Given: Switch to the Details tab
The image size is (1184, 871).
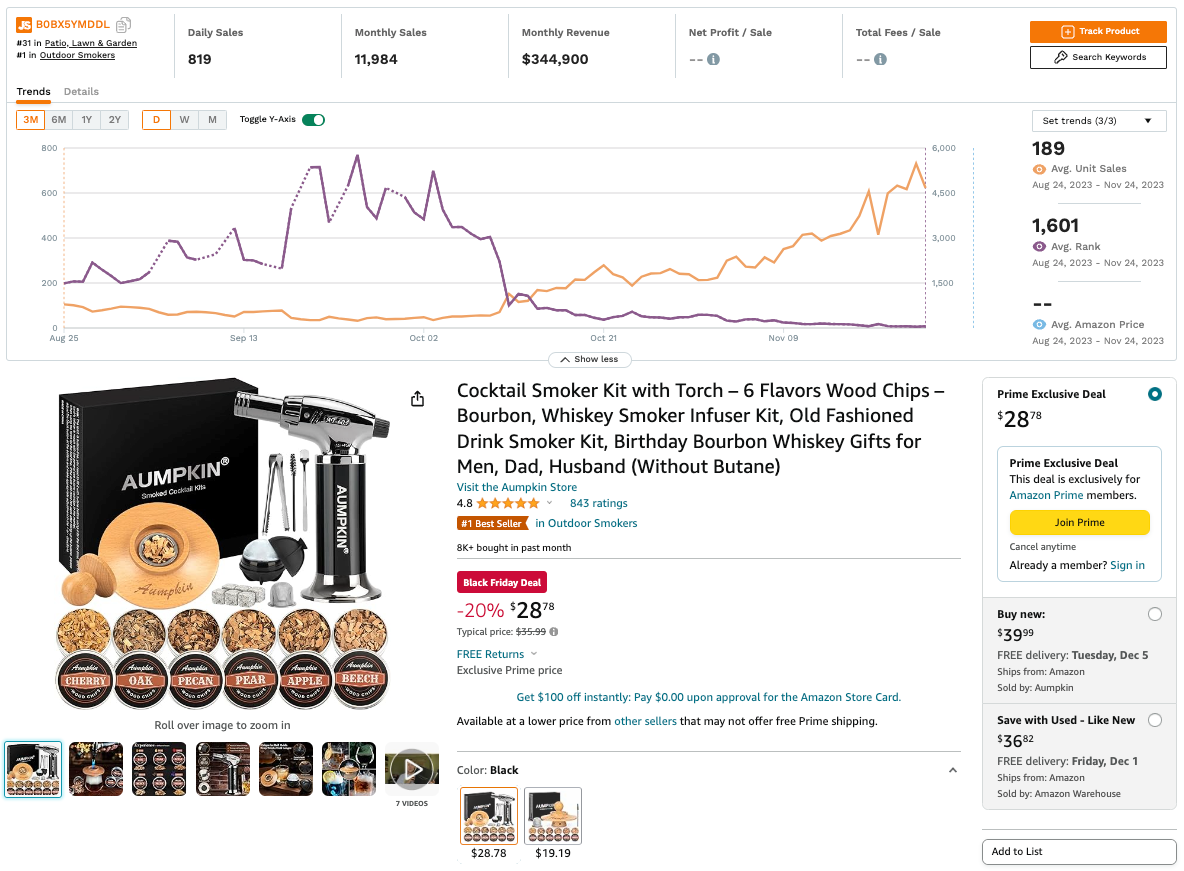Looking at the screenshot, I should click(81, 92).
